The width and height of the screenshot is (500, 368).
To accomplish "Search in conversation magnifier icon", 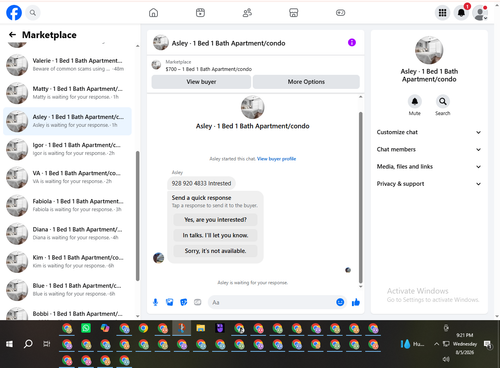I will pyautogui.click(x=443, y=101).
